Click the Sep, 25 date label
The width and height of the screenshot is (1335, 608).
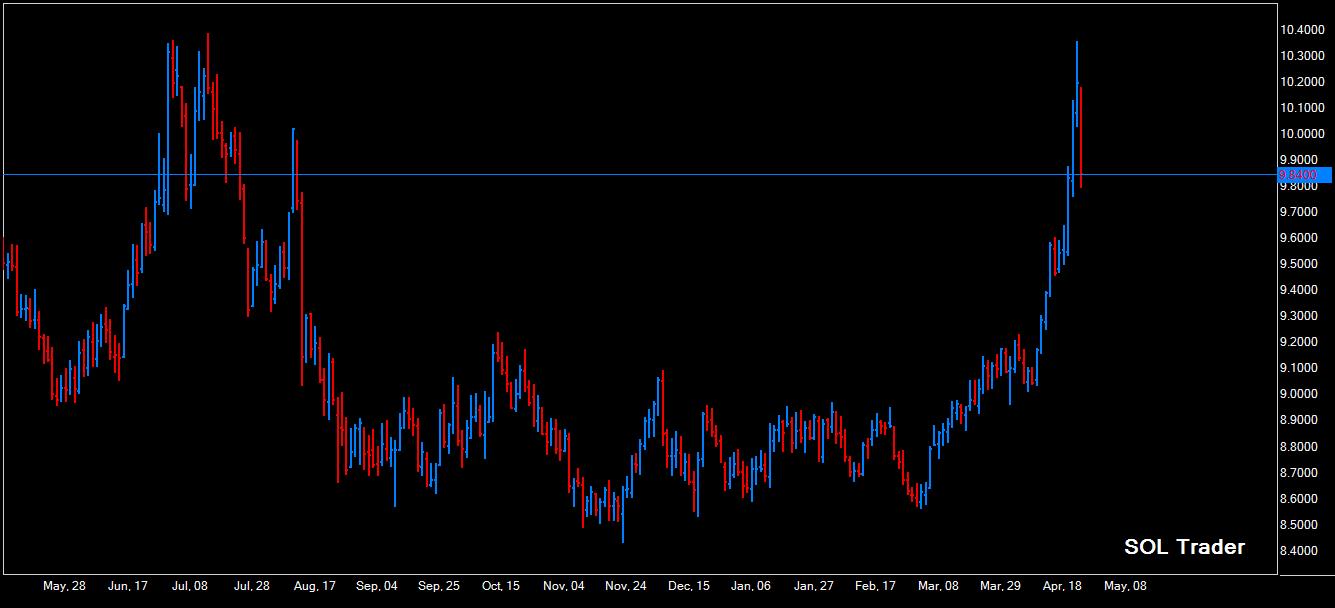[x=439, y=587]
